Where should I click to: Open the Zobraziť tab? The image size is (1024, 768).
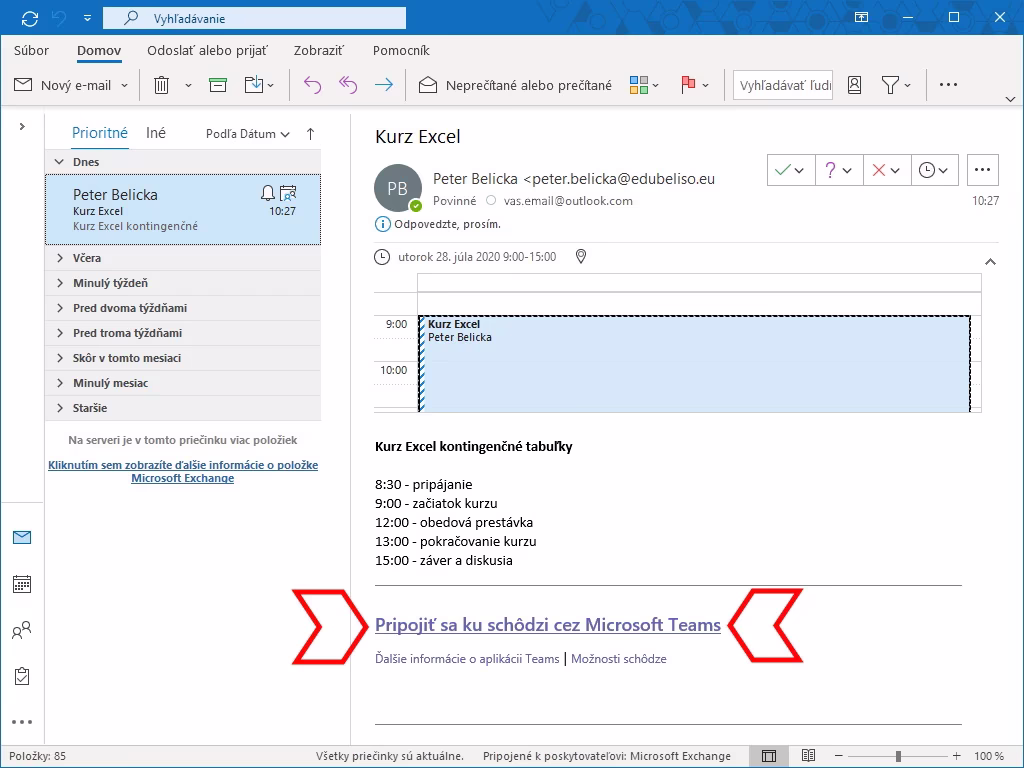319,50
